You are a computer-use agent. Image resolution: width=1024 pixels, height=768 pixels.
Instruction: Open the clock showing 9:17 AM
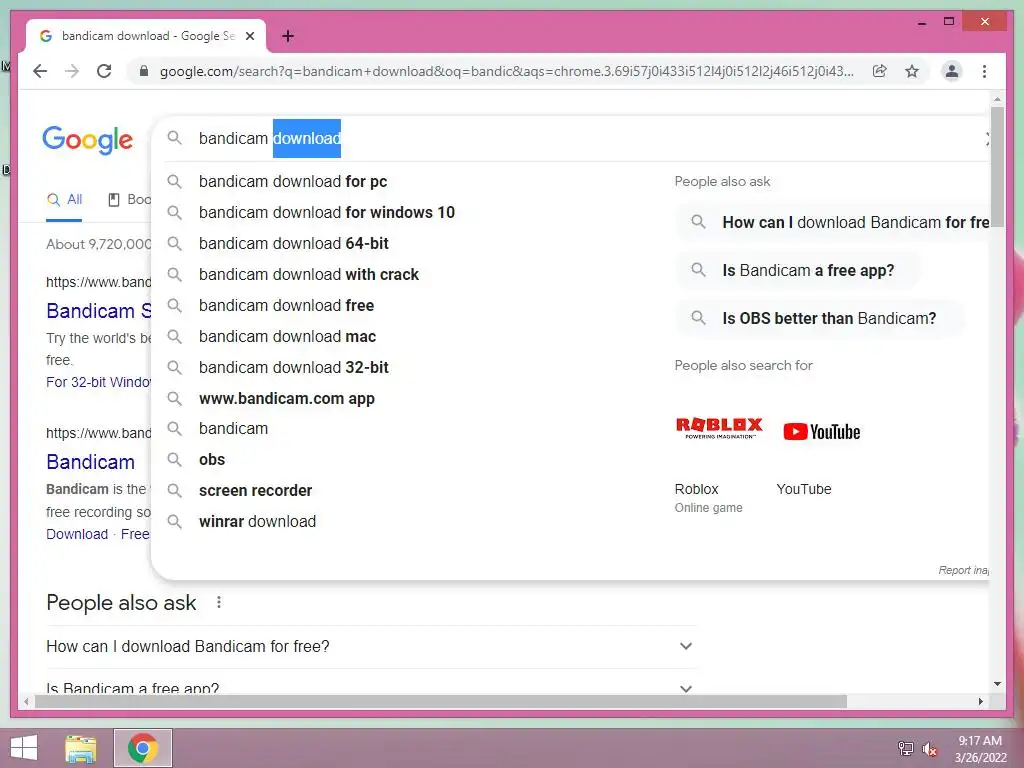(x=980, y=749)
